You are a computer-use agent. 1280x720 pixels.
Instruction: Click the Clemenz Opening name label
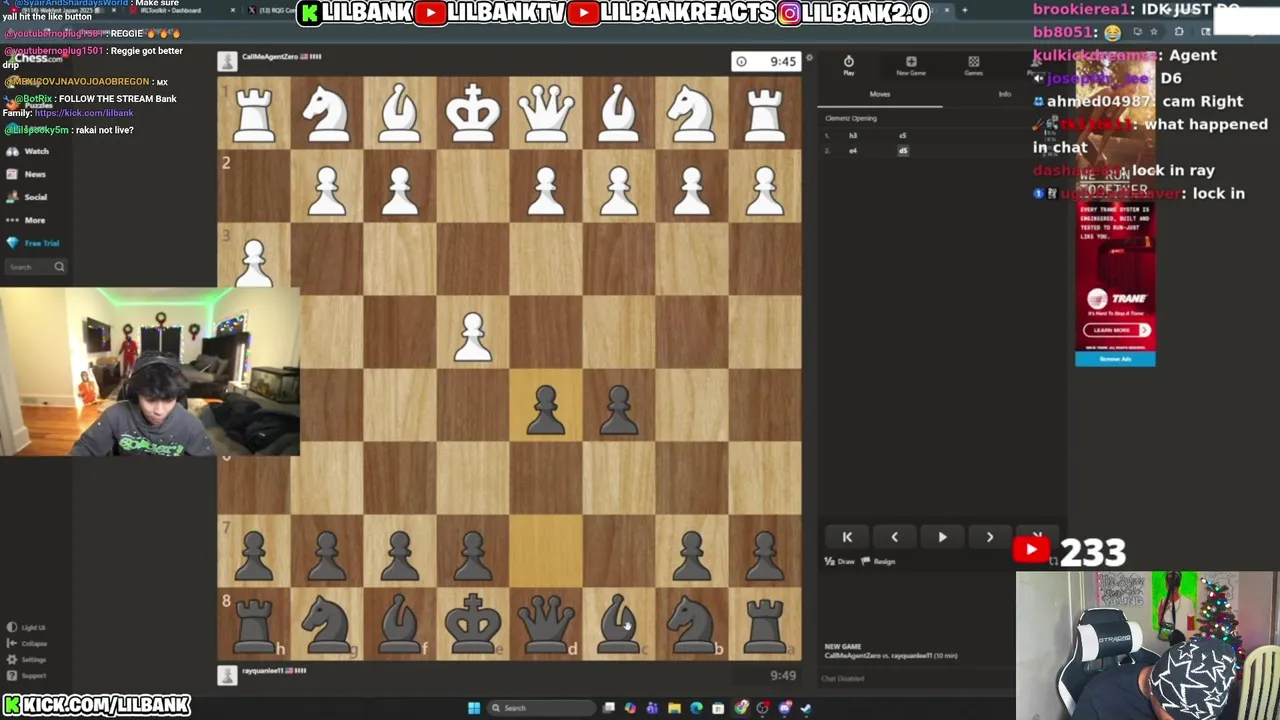pos(851,118)
